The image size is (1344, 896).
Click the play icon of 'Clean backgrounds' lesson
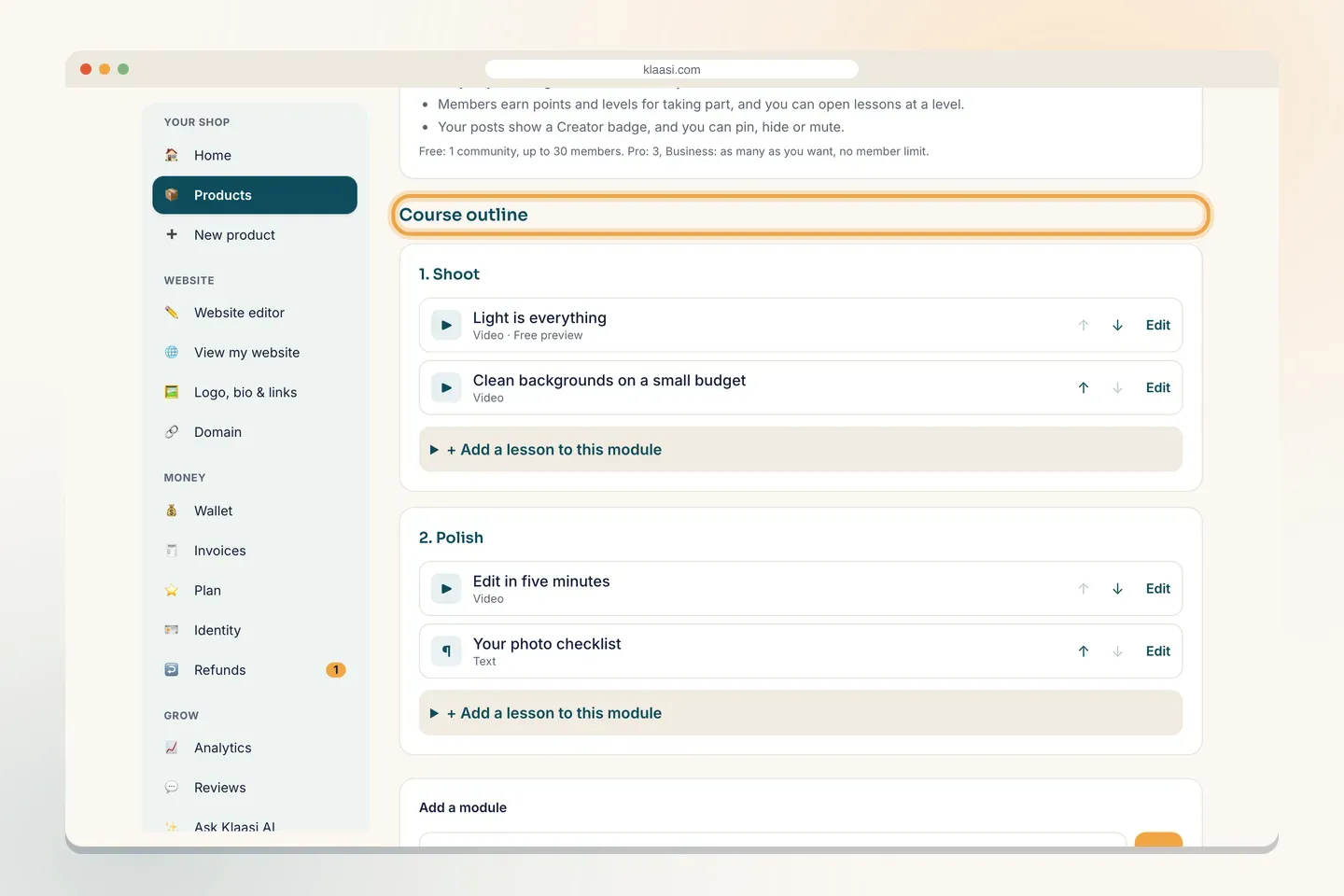pos(446,387)
